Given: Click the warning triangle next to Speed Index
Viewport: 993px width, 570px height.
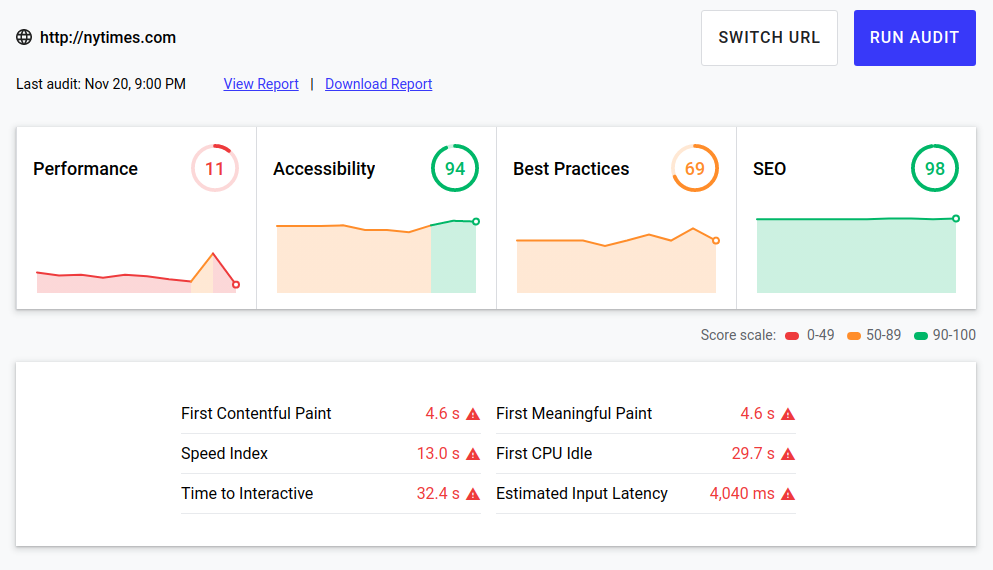Looking at the screenshot, I should coord(473,454).
